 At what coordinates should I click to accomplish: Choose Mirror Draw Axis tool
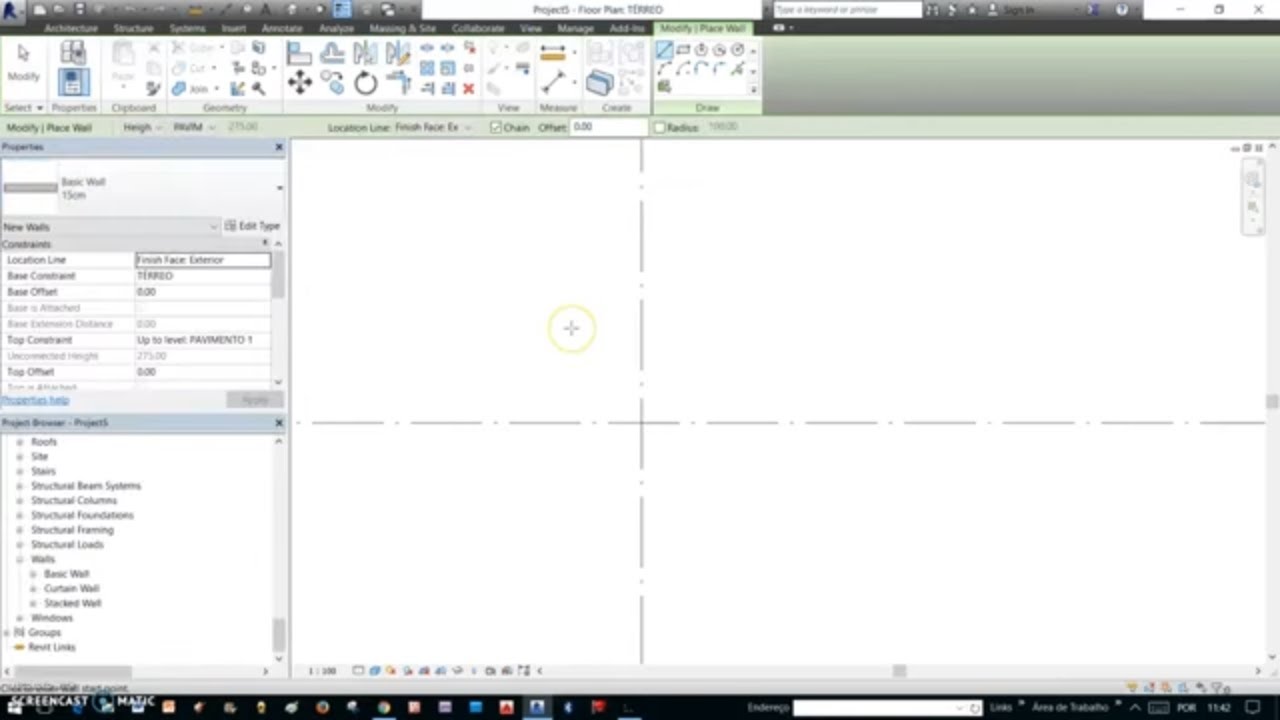398,53
